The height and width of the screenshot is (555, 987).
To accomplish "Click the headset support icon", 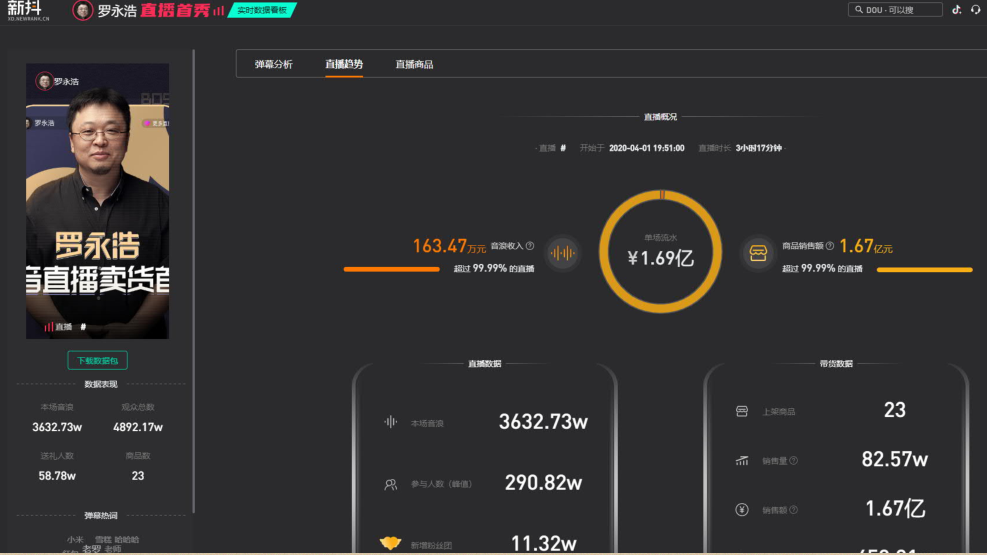I will point(975,9).
